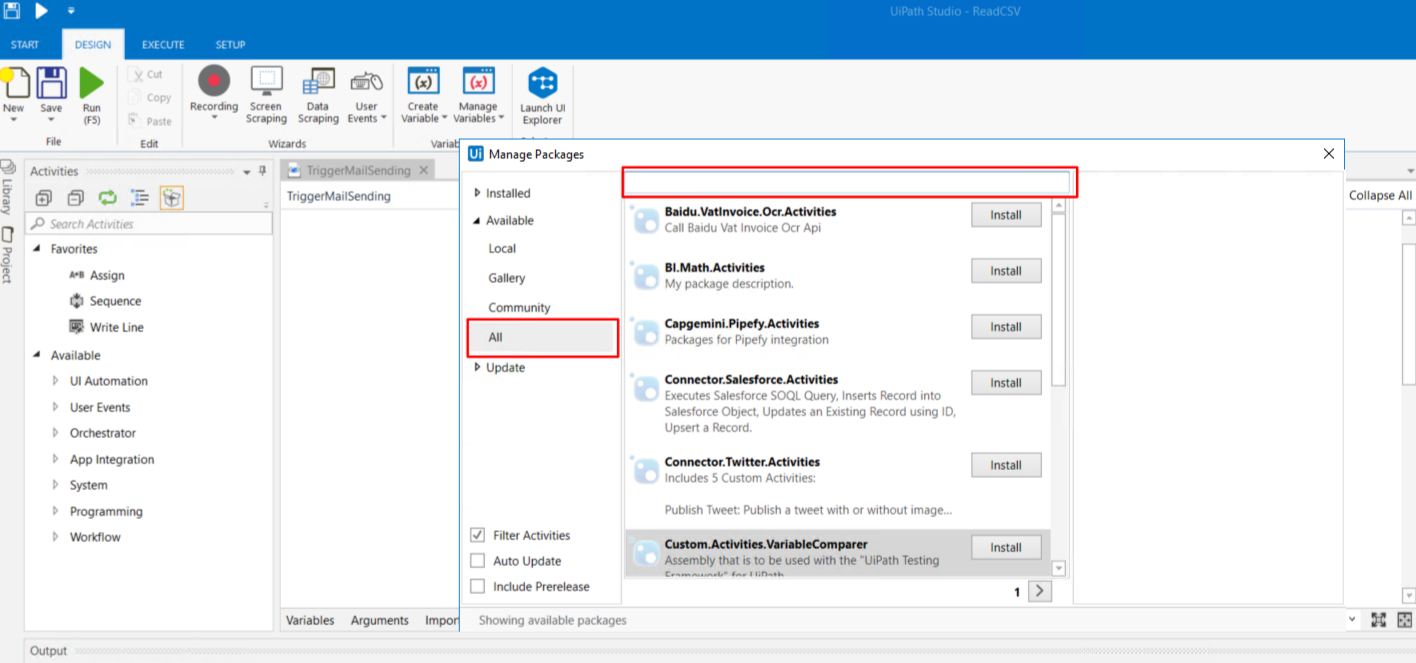Screen dimensions: 1416x663
Task: Click the Save icon in the ribbon
Action: (51, 83)
